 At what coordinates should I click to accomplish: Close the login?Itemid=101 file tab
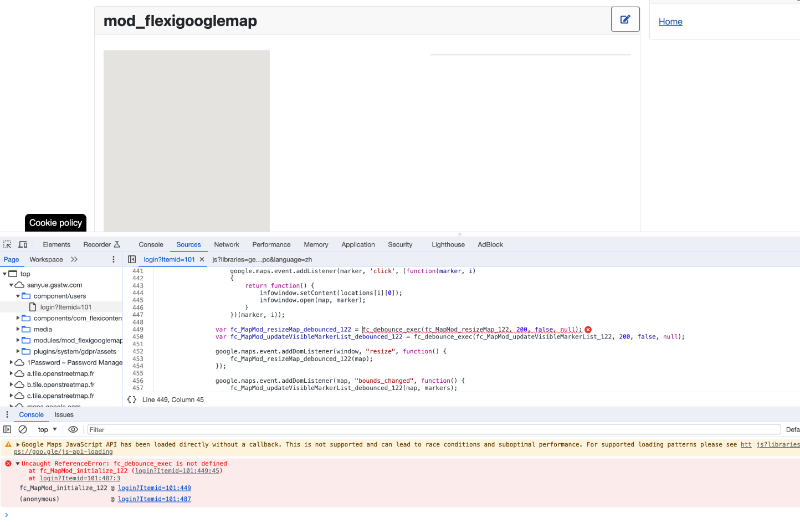click(202, 259)
